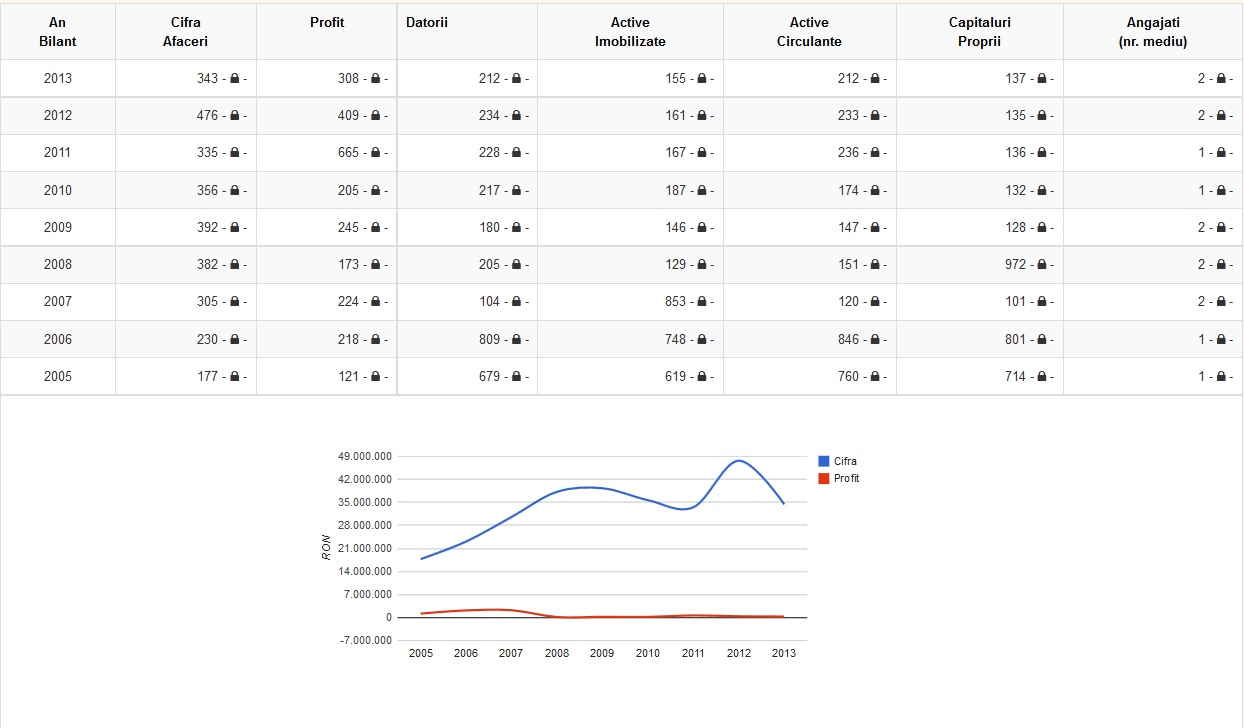Click the blue Cifra legend swatch
The height and width of the screenshot is (728, 1244).
click(824, 461)
